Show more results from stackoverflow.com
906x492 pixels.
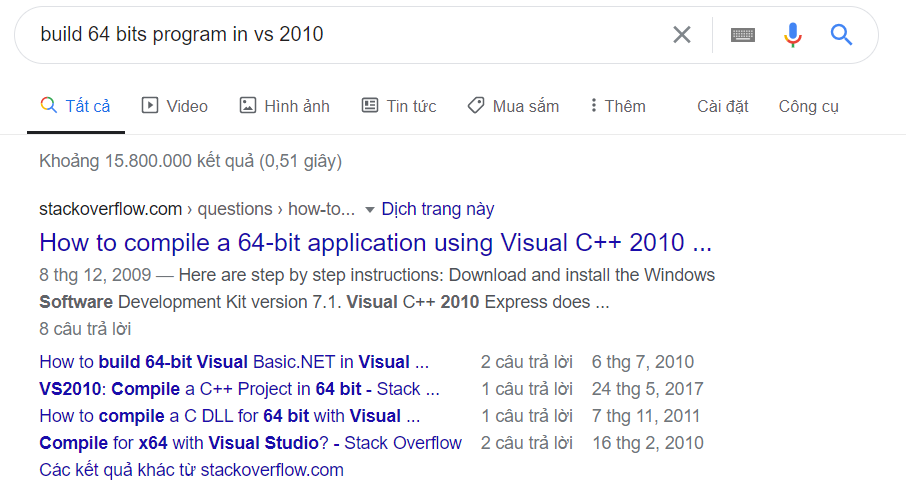(x=191, y=470)
